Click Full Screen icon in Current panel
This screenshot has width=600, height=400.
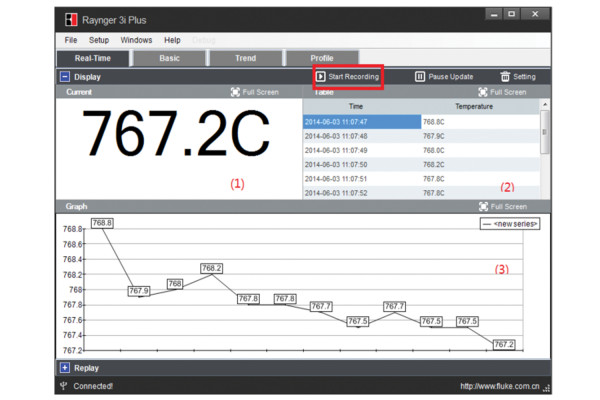coord(235,92)
